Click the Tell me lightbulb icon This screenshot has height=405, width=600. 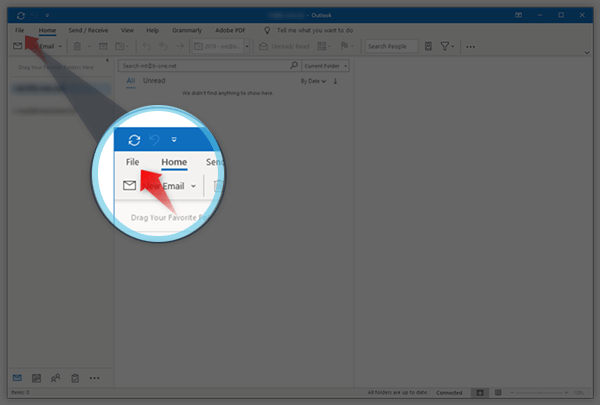267,30
